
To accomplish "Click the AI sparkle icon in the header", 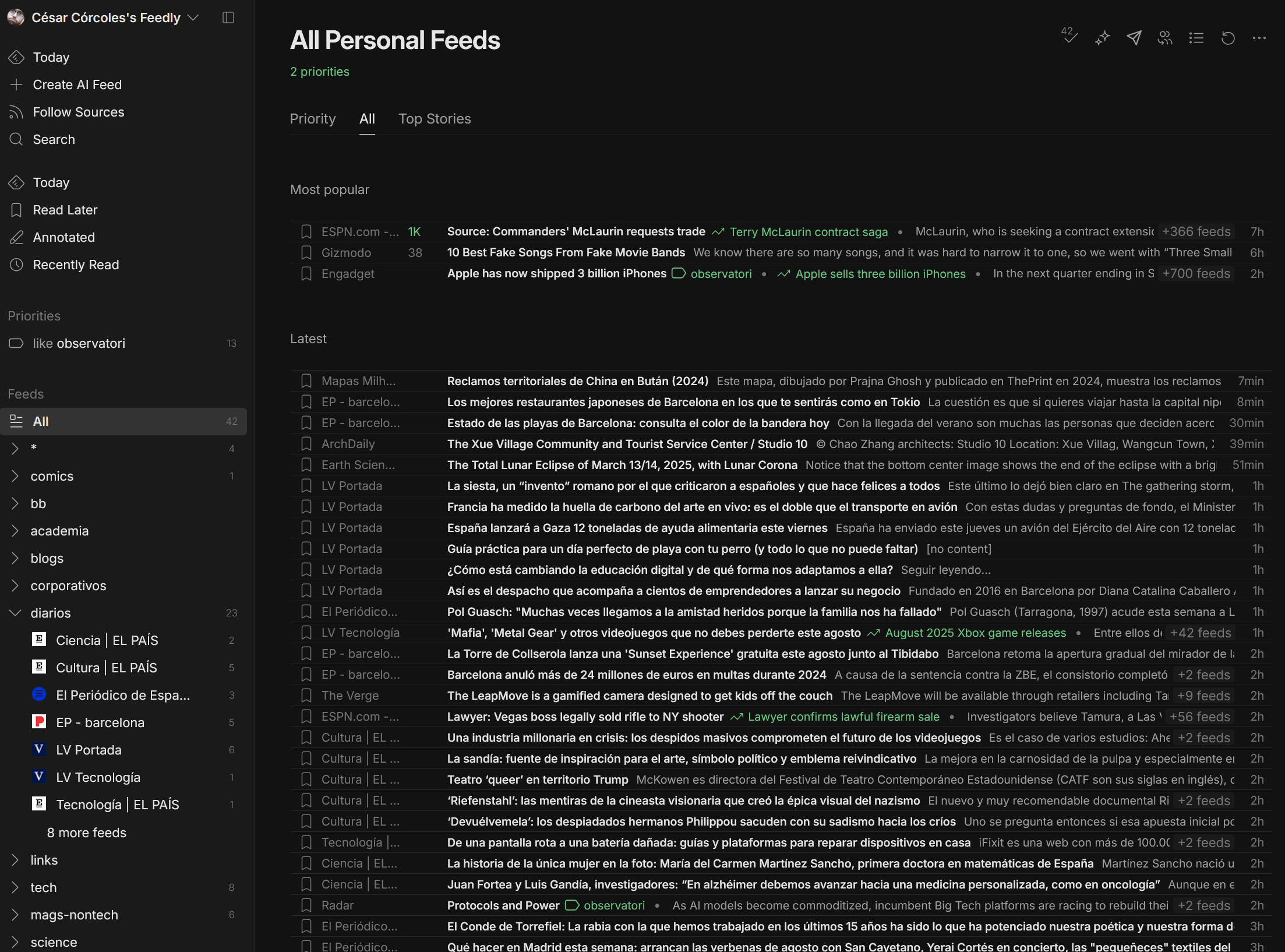I will [x=1102, y=38].
